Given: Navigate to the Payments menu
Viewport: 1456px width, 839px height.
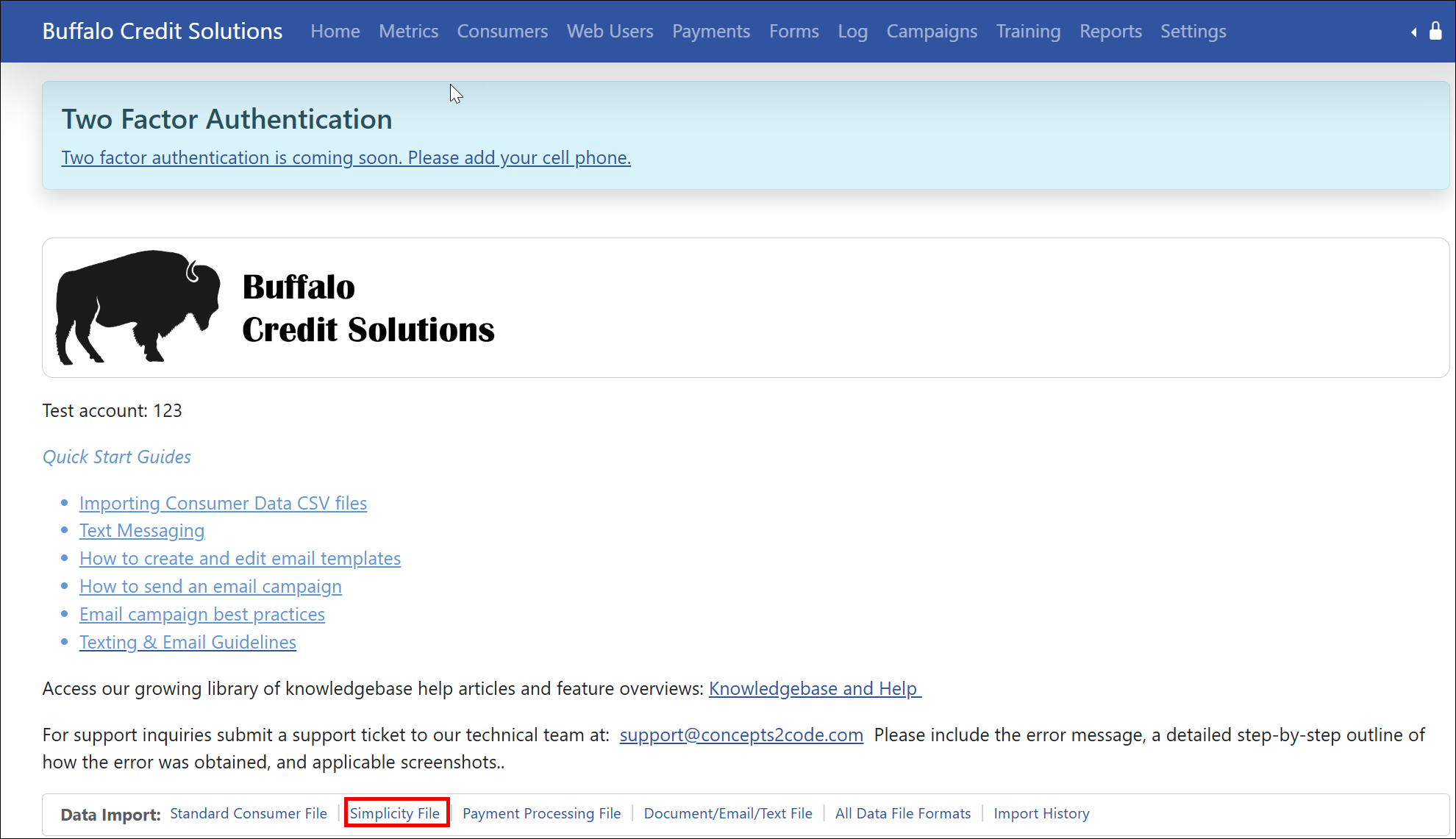Looking at the screenshot, I should (x=711, y=32).
